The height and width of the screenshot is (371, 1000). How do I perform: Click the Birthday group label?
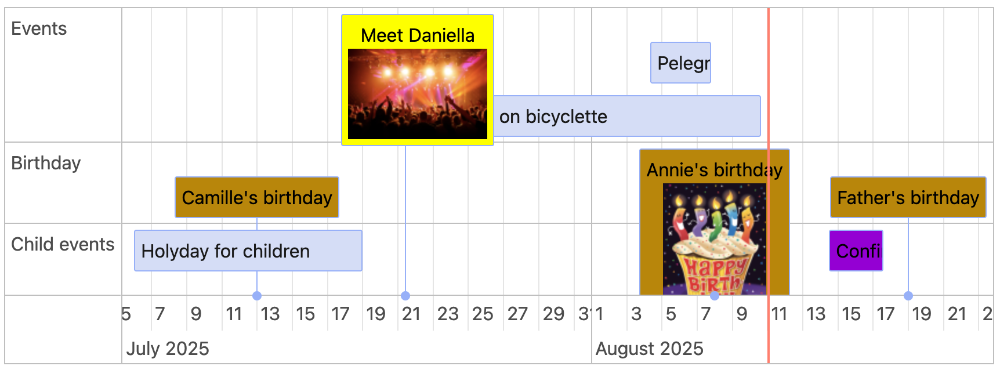pos(46,163)
